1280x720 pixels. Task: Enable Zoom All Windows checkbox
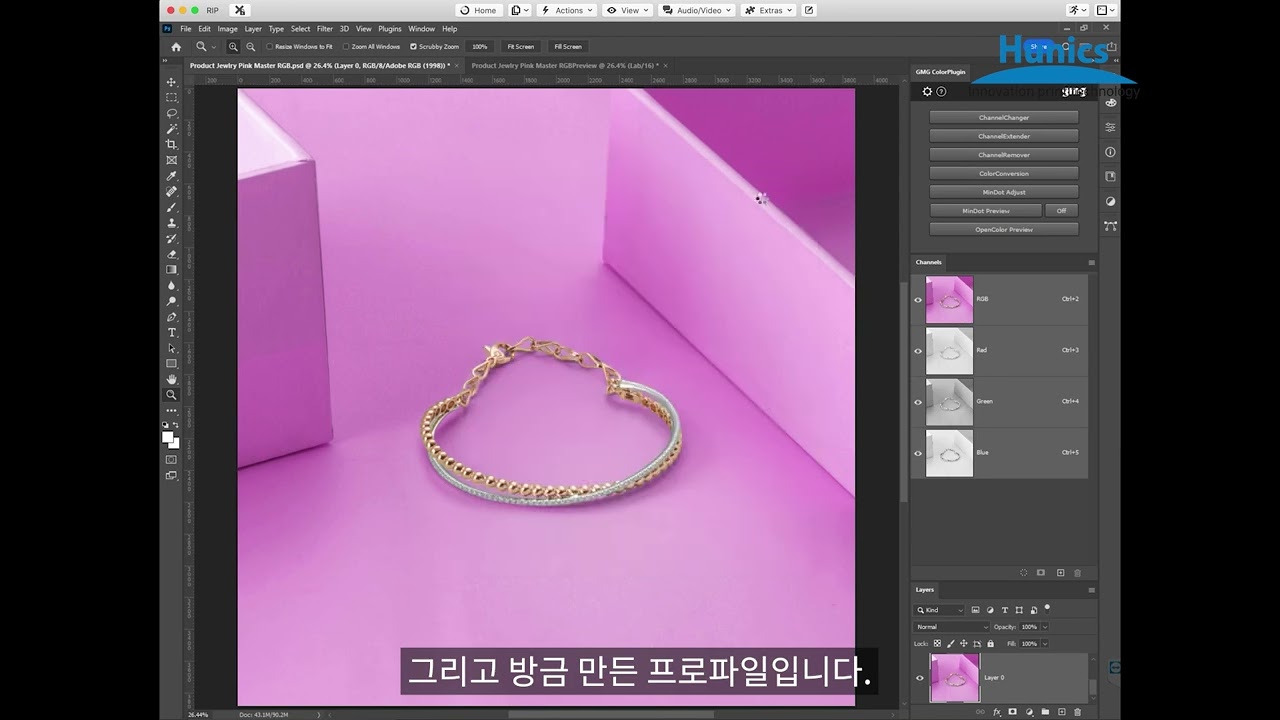346,46
